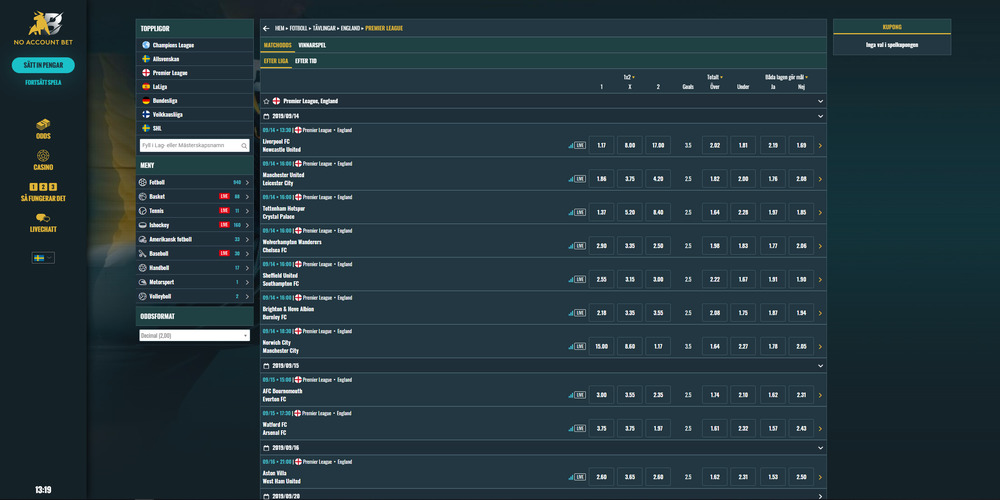Select Premier League in Toppligor

click(x=195, y=73)
